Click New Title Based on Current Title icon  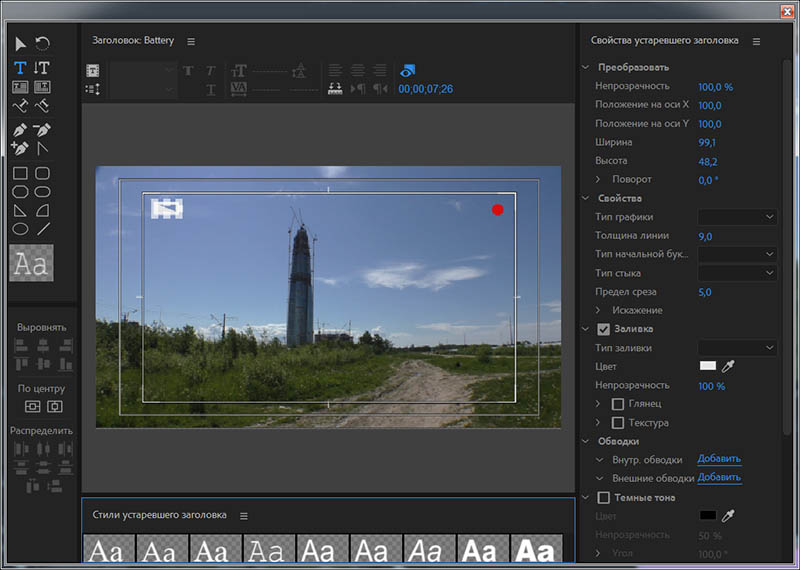pyautogui.click(x=93, y=70)
